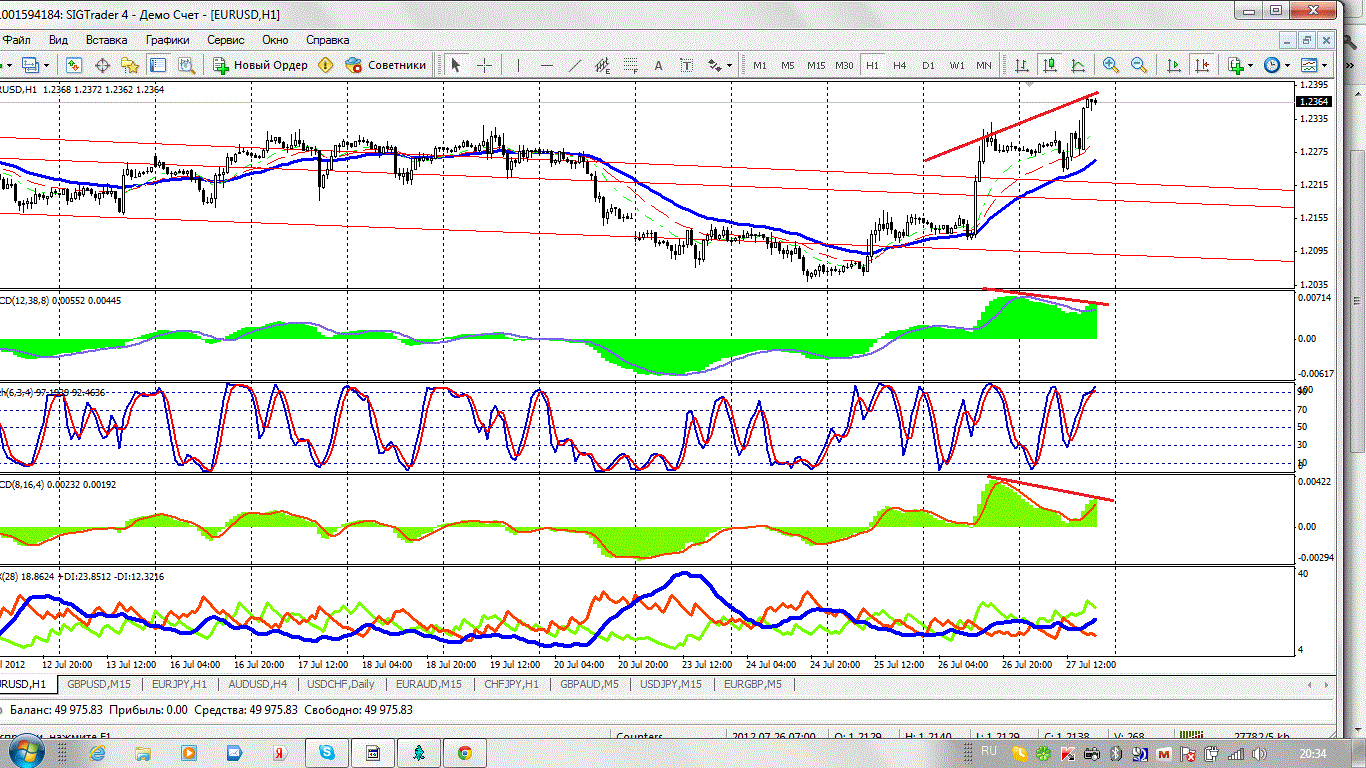Zoom out on the chart

1138,65
